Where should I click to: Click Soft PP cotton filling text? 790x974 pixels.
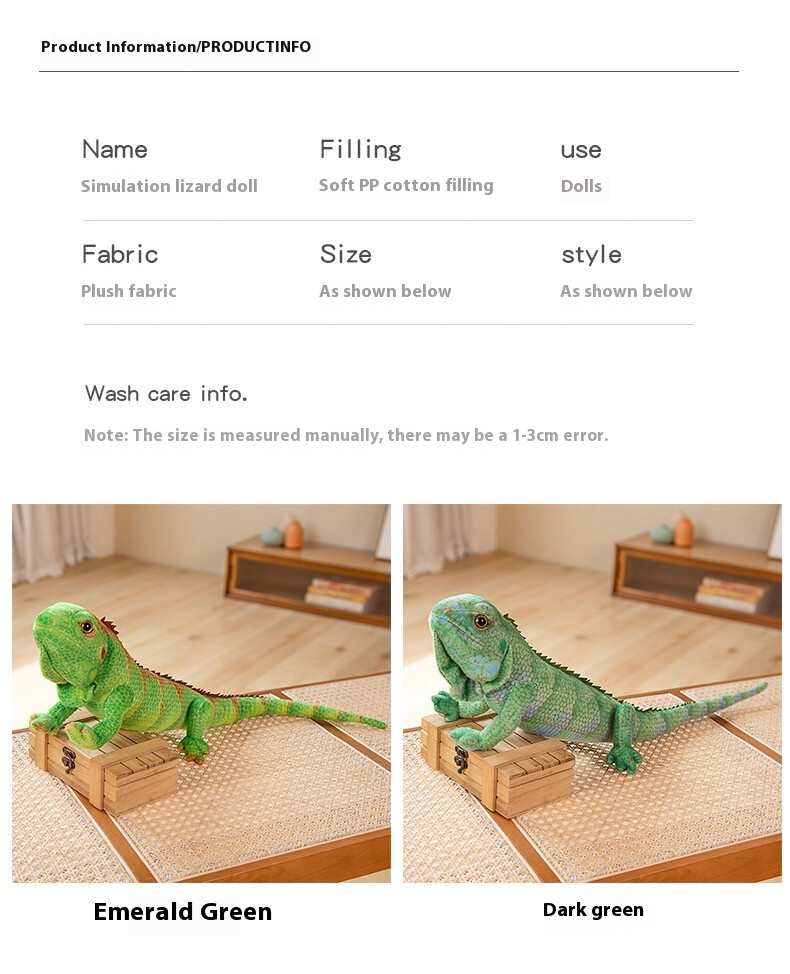click(406, 185)
